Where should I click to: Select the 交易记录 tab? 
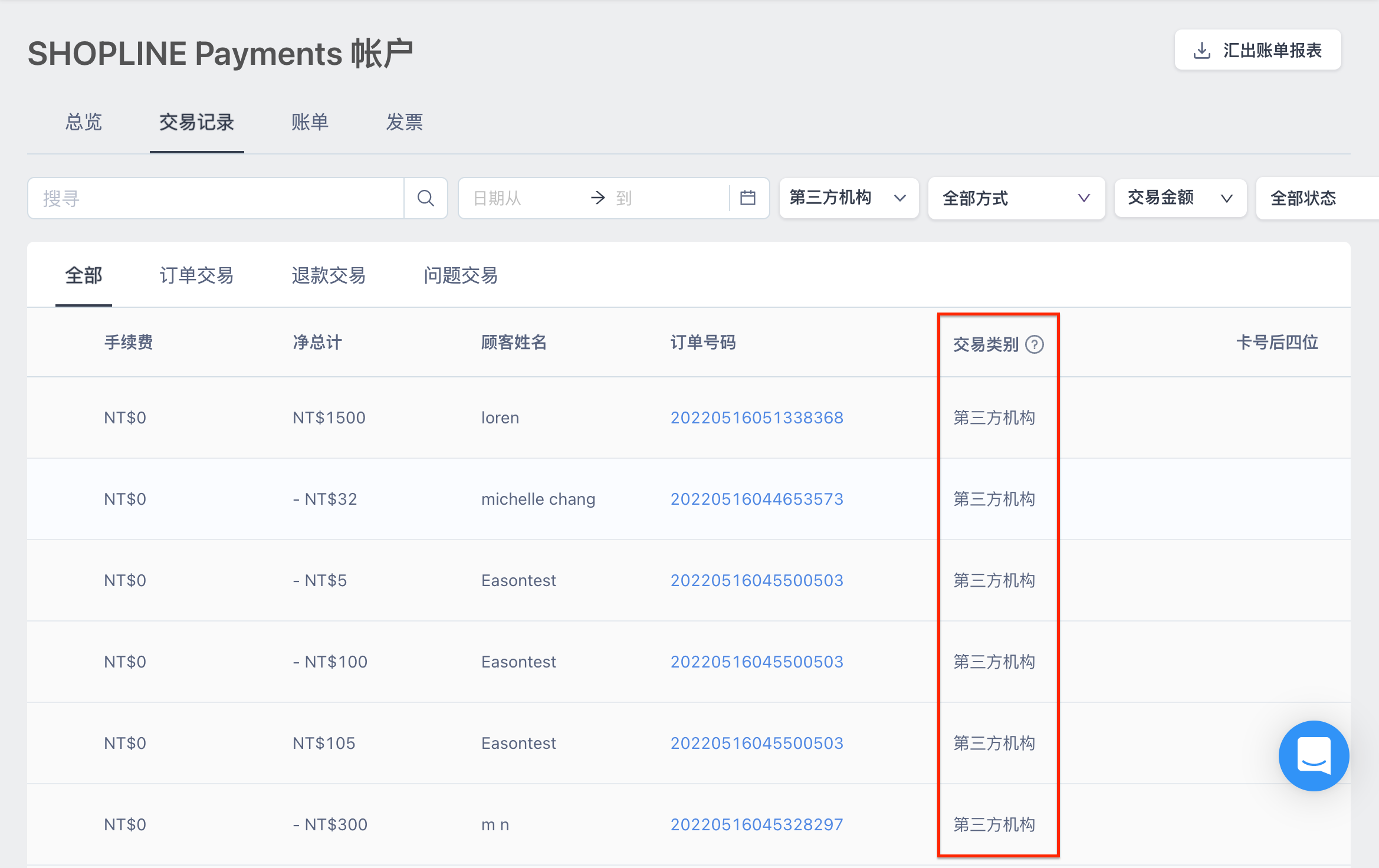coord(196,122)
